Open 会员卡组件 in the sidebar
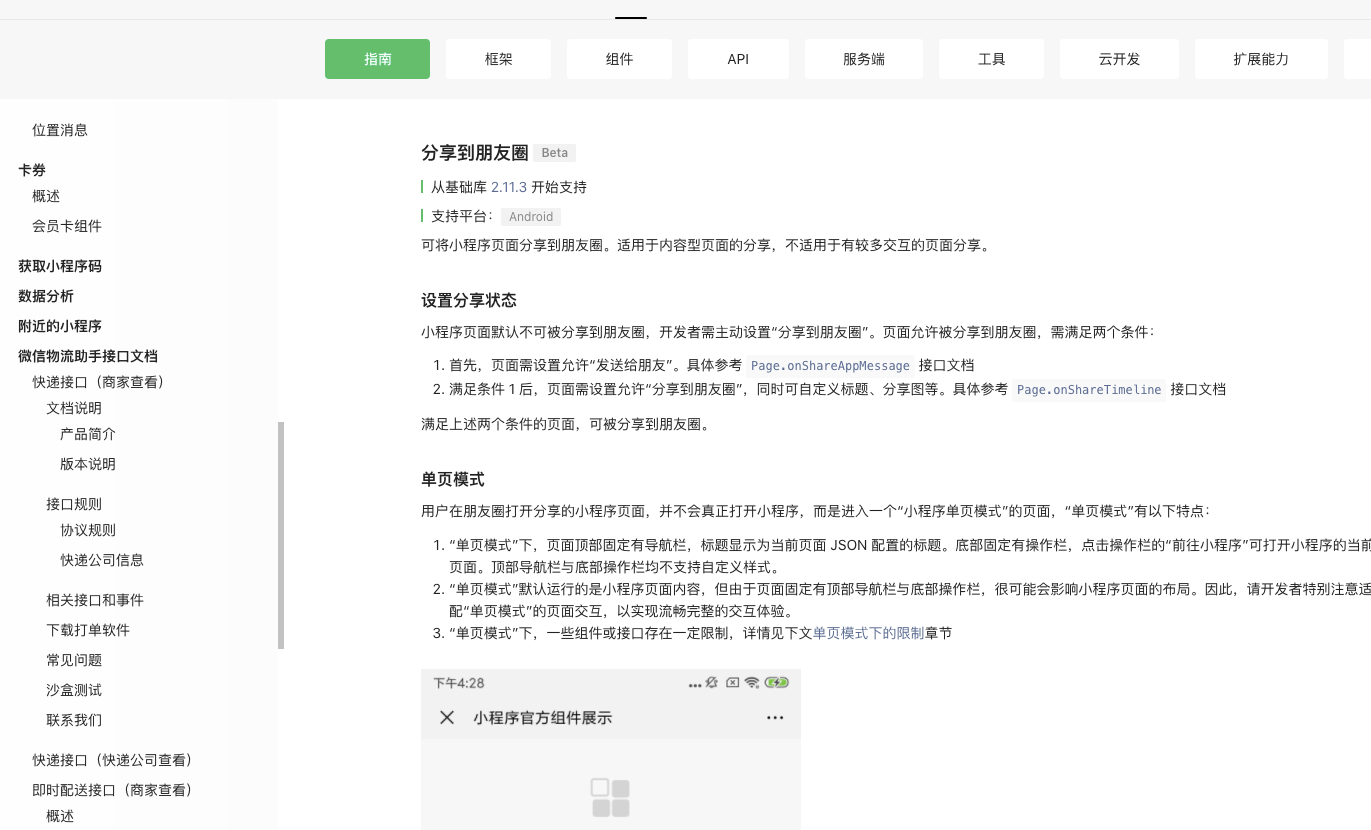 tap(67, 226)
